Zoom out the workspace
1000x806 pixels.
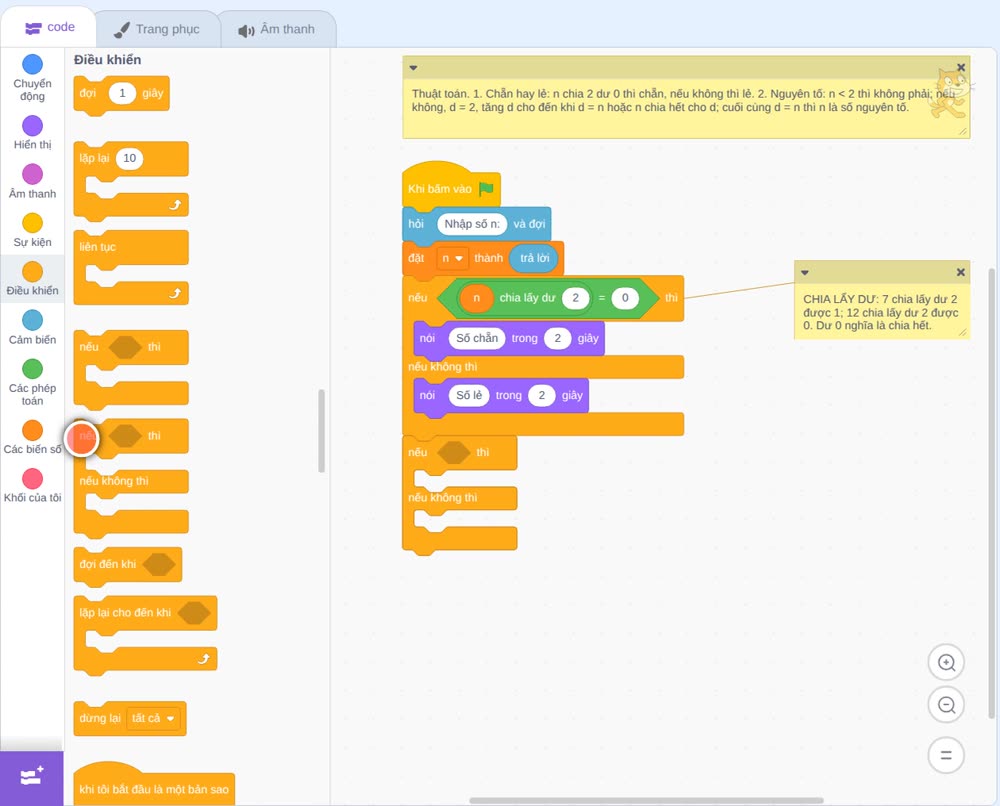pyautogui.click(x=946, y=705)
